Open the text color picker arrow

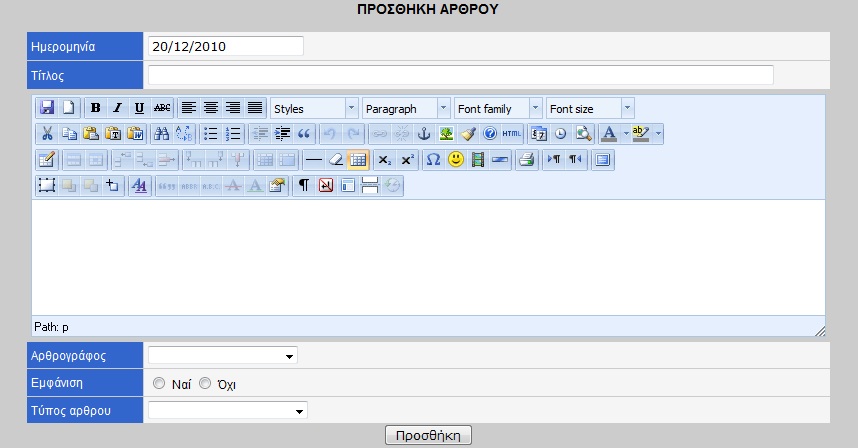[626, 133]
